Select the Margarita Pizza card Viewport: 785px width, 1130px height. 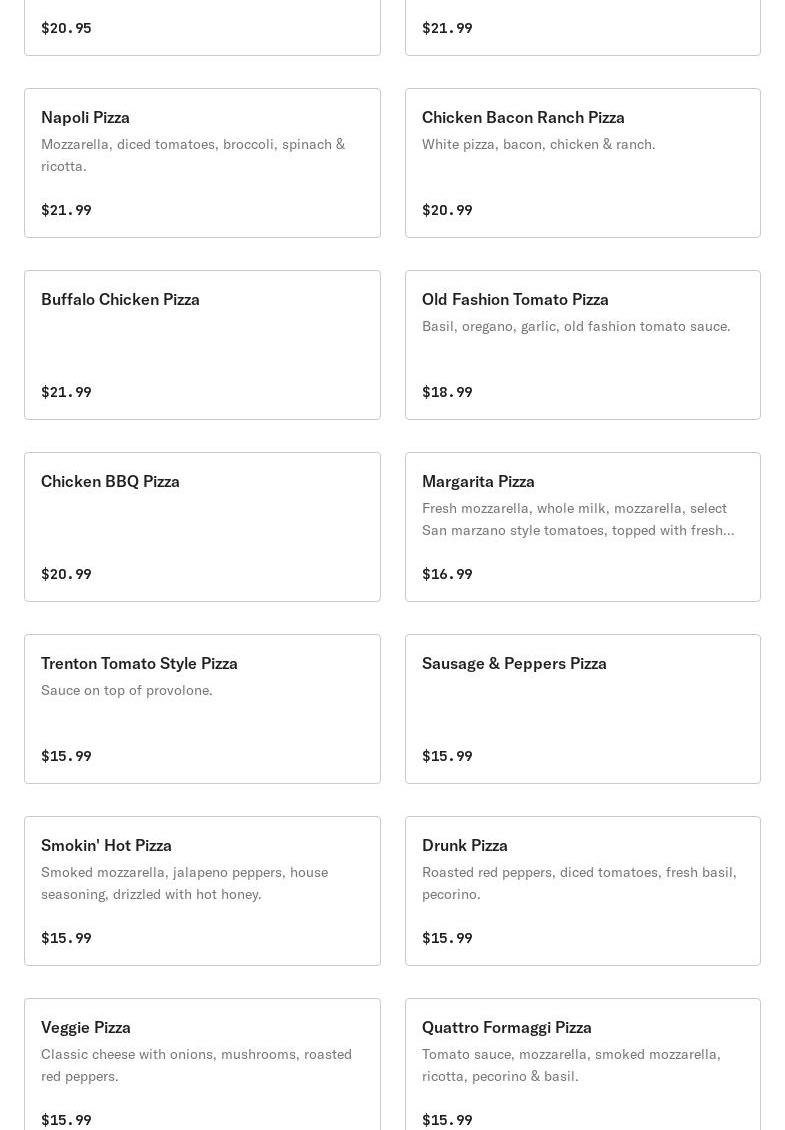coord(582,527)
